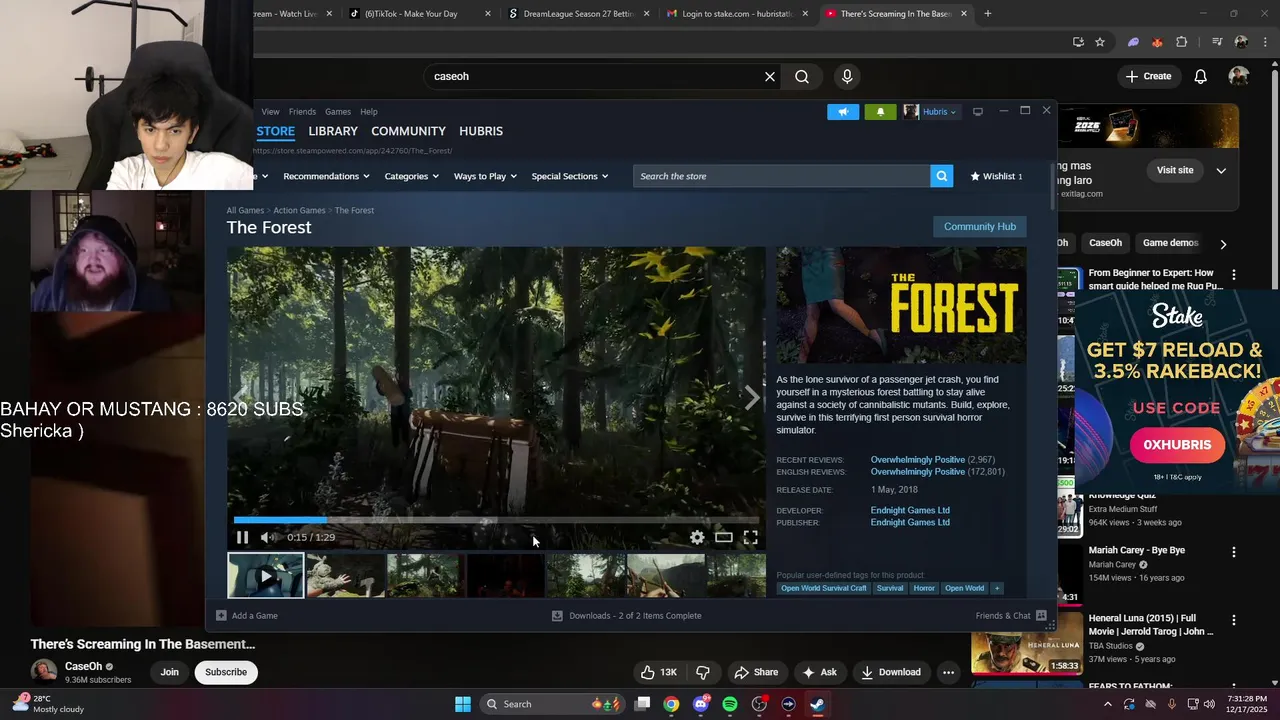Viewport: 1280px width, 720px height.
Task: Enter fullscreen on Steam trailer
Action: (x=750, y=537)
